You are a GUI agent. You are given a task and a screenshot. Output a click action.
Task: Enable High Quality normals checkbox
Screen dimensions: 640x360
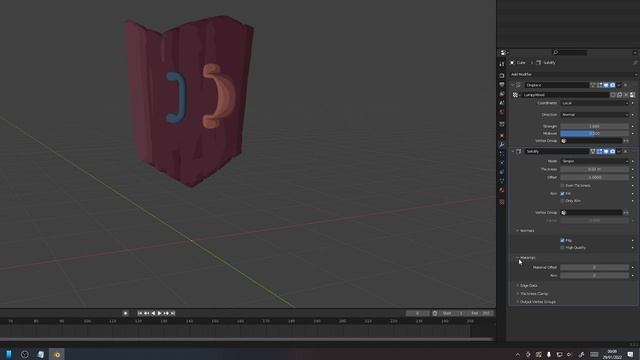point(562,247)
